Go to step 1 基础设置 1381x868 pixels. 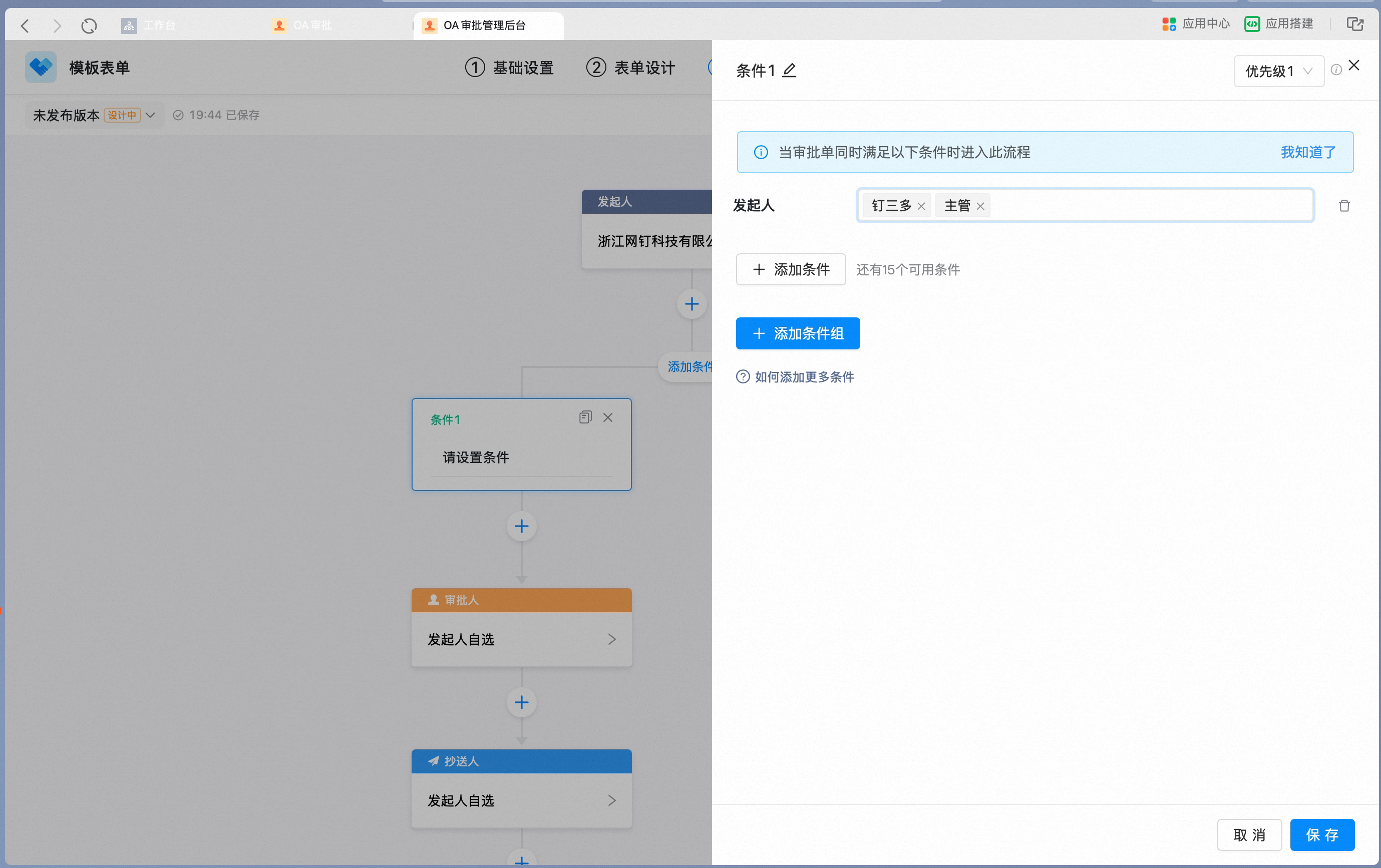509,68
